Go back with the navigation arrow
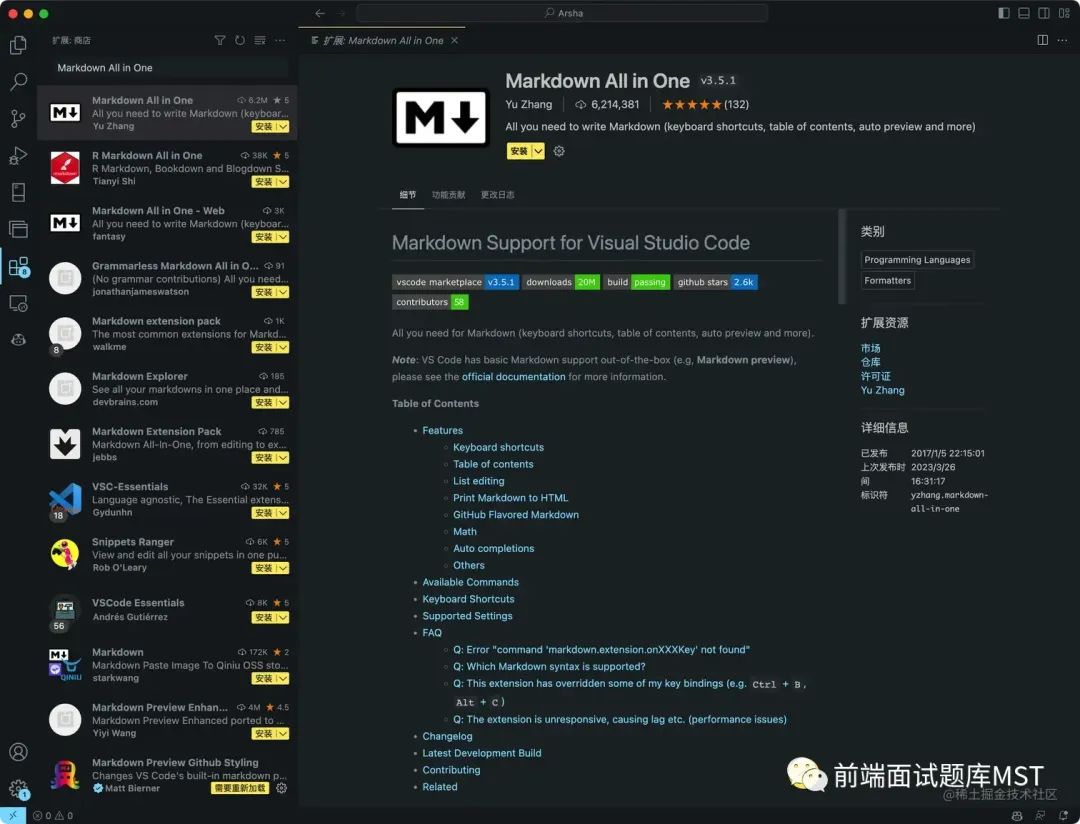Image resolution: width=1080 pixels, height=824 pixels. [x=320, y=13]
